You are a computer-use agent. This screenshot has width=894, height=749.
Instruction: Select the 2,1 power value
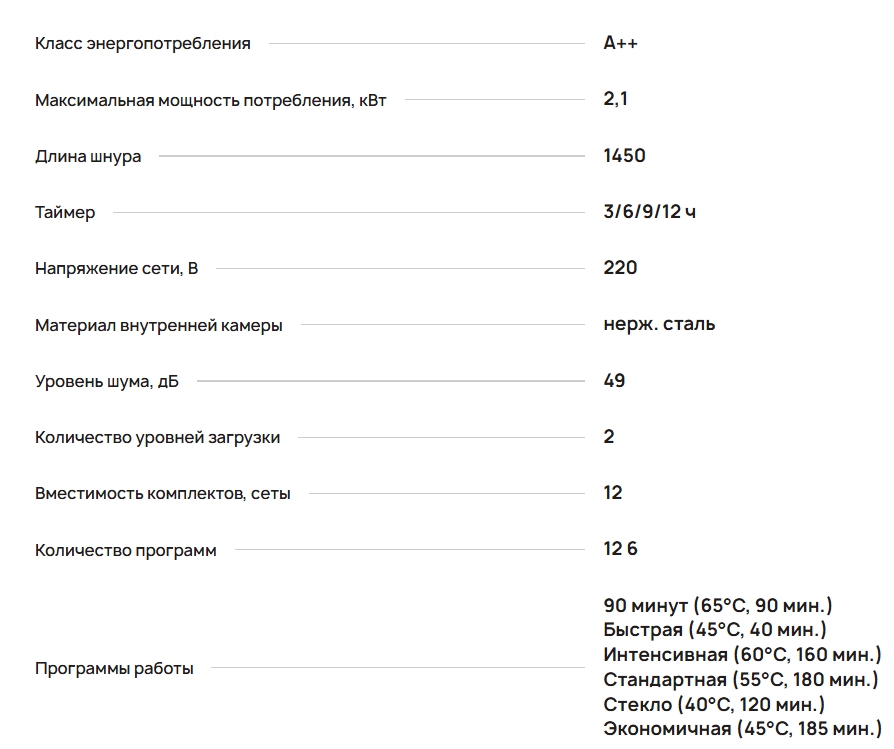pyautogui.click(x=615, y=99)
